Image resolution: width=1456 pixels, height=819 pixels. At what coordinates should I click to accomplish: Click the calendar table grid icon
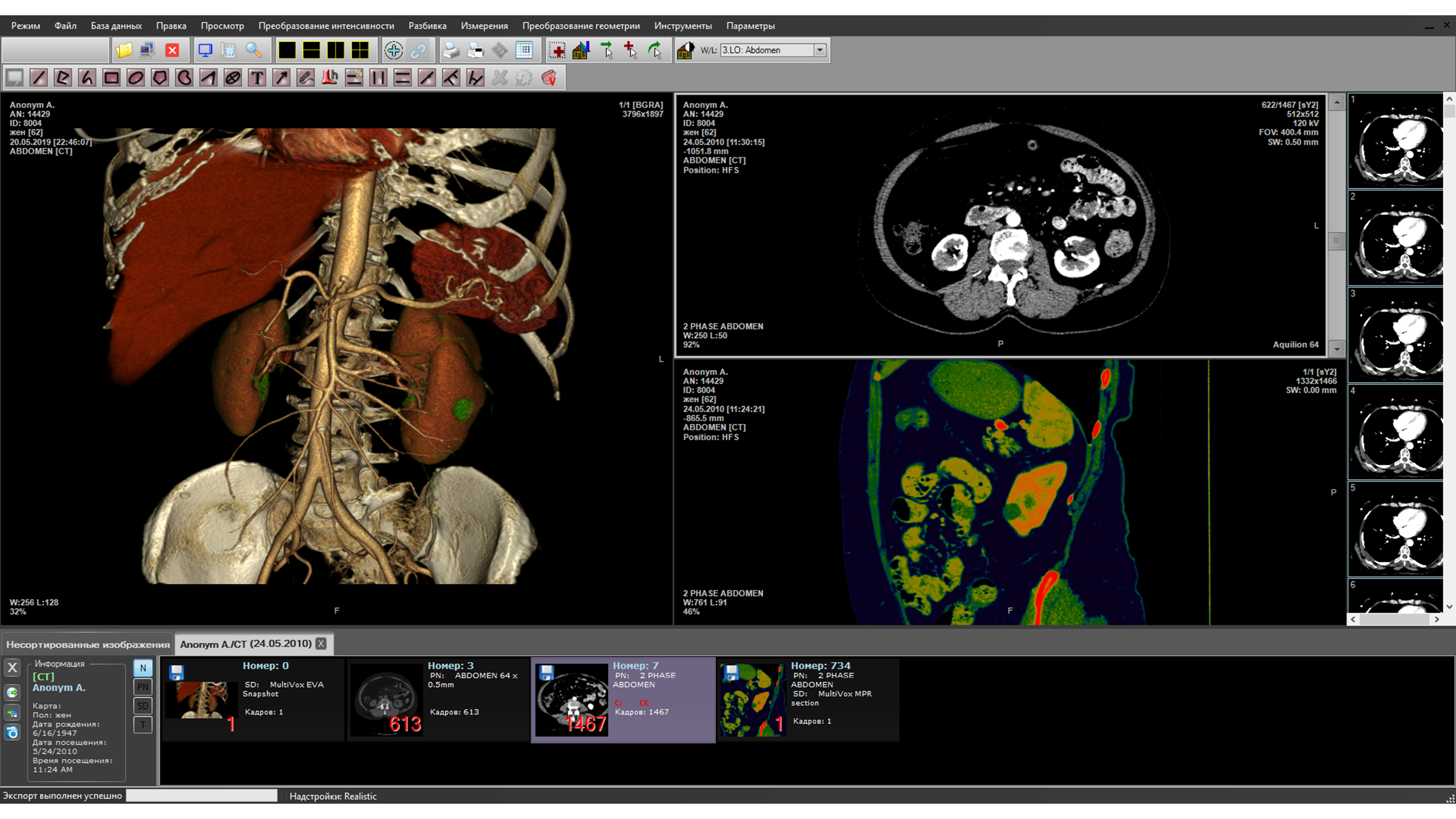coord(525,50)
